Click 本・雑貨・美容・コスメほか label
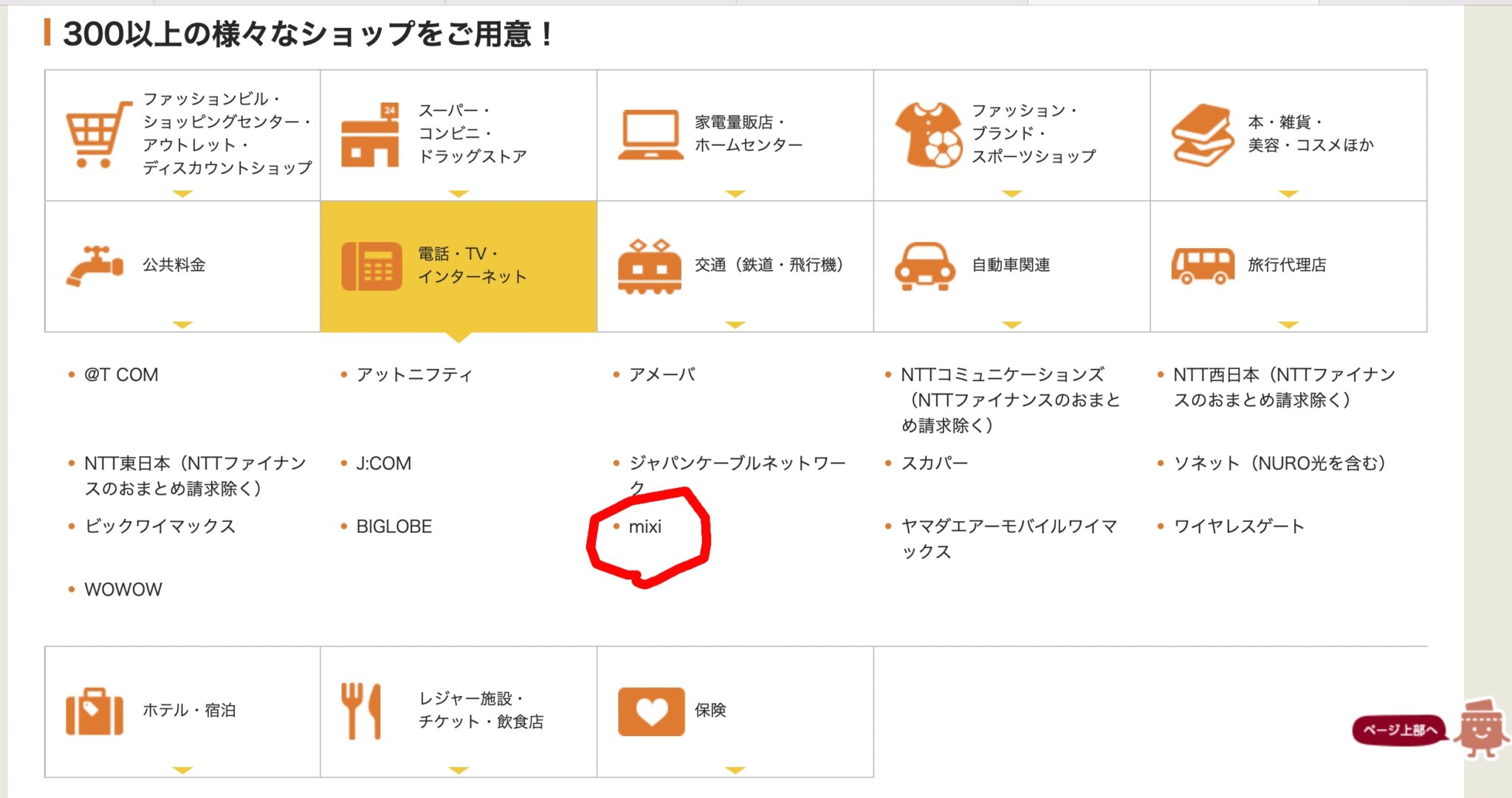Viewport: 1512px width, 798px height. click(1311, 134)
